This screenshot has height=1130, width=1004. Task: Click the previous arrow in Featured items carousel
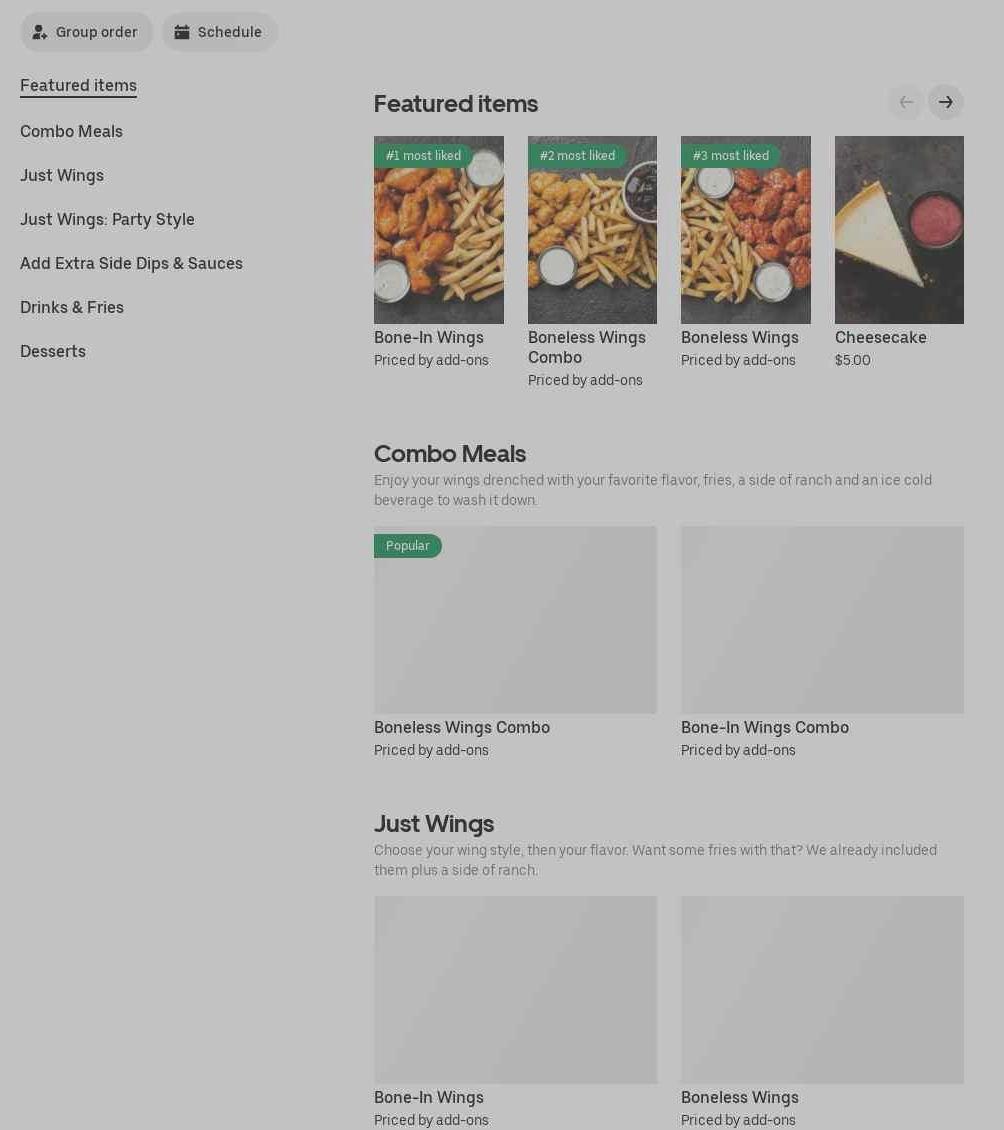pos(906,102)
